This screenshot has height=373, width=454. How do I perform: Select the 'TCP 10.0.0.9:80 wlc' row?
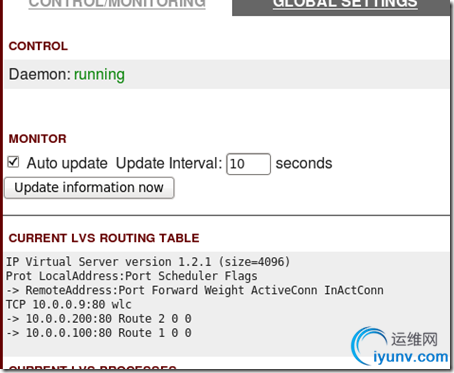69,304
